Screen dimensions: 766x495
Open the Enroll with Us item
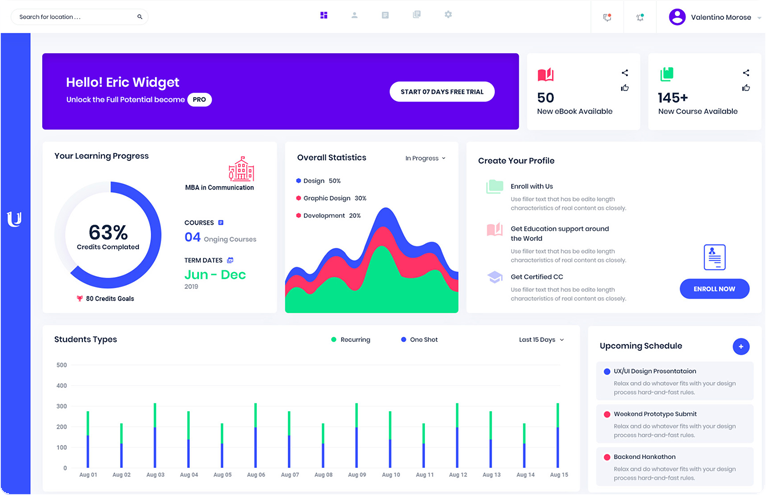531,186
